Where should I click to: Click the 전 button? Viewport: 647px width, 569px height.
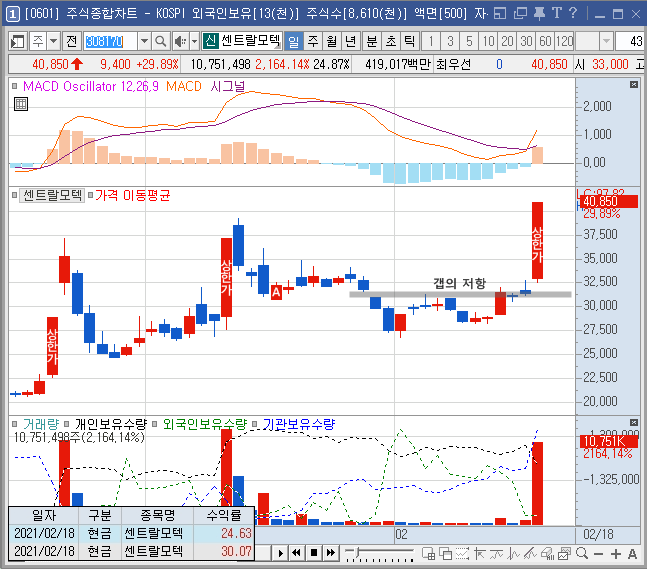click(x=71, y=41)
